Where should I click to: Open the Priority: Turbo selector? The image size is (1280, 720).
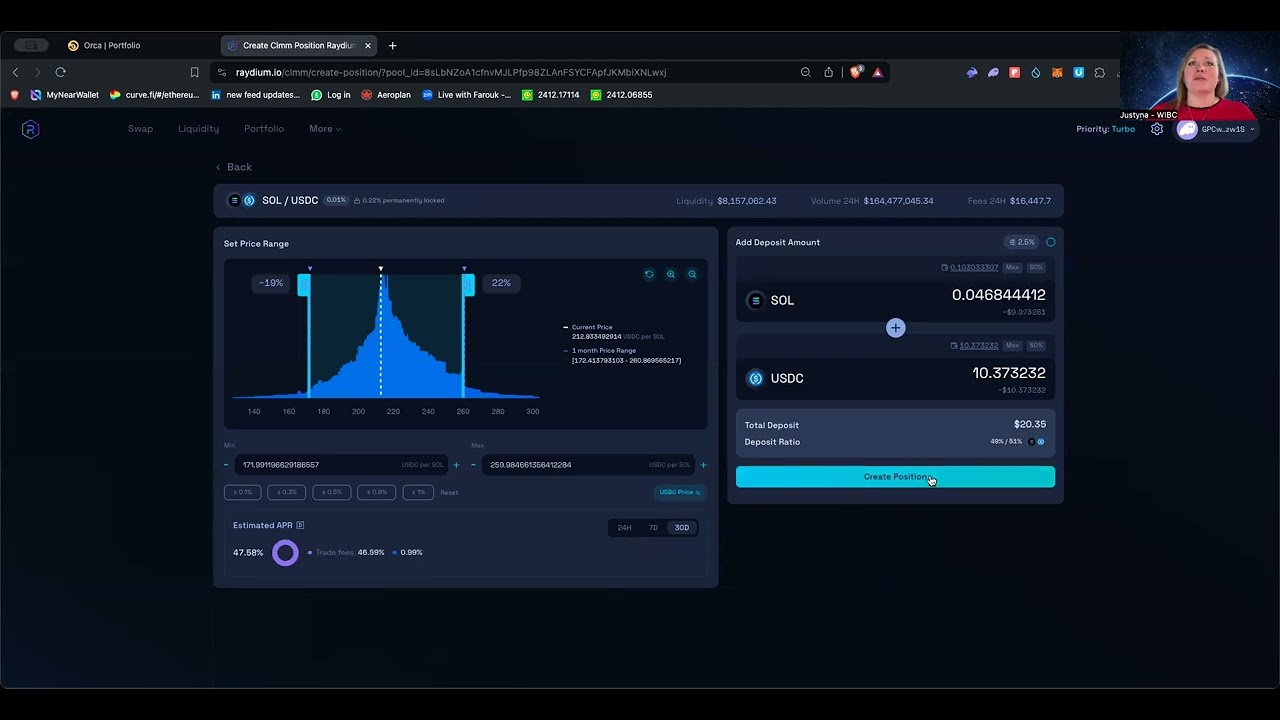(1106, 129)
